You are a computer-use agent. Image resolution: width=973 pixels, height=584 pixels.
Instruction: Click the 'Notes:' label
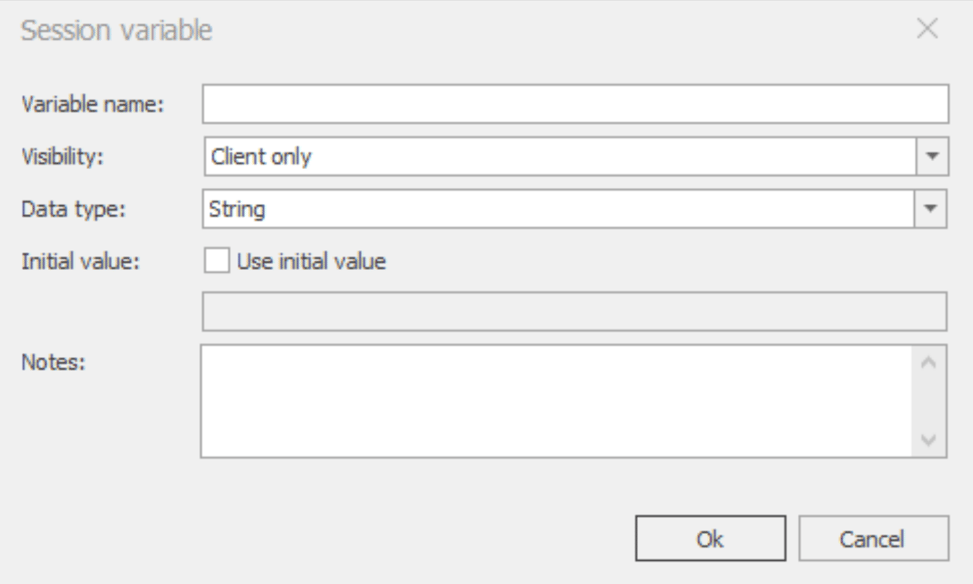(47, 361)
